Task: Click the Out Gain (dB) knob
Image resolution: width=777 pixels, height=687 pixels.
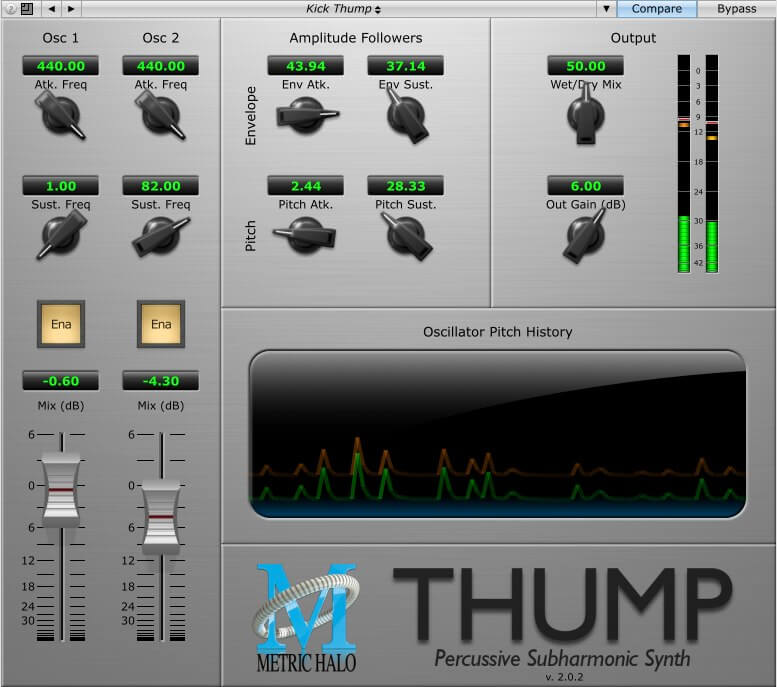Action: click(x=585, y=236)
